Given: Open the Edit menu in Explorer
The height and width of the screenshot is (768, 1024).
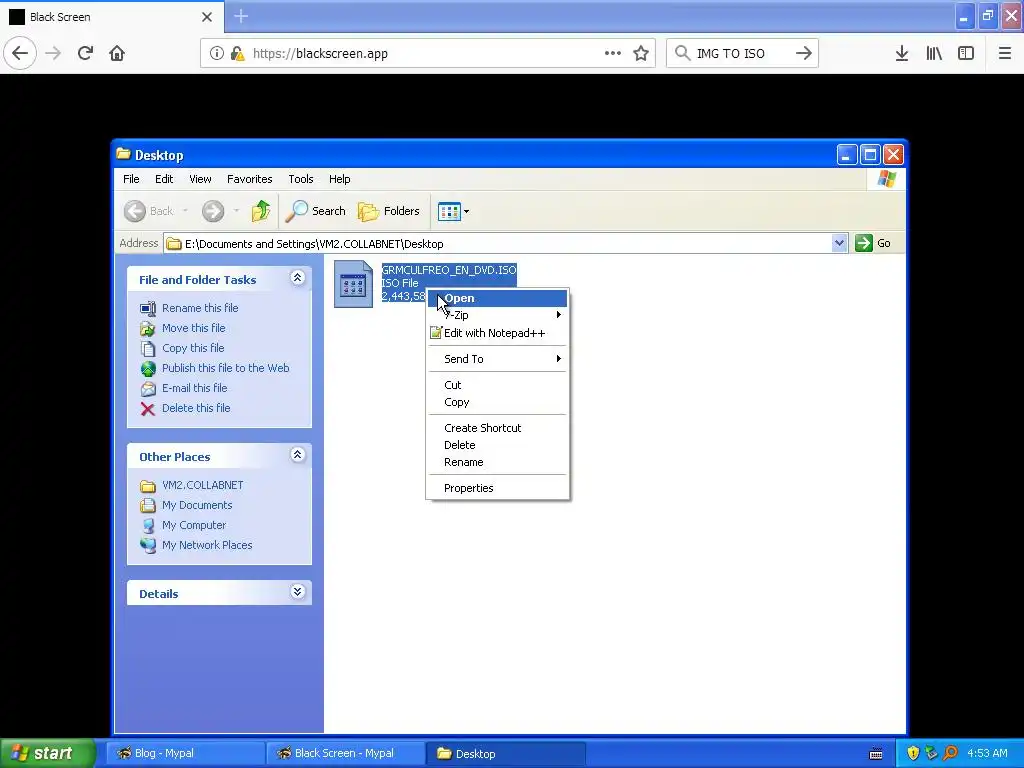Looking at the screenshot, I should (x=164, y=179).
